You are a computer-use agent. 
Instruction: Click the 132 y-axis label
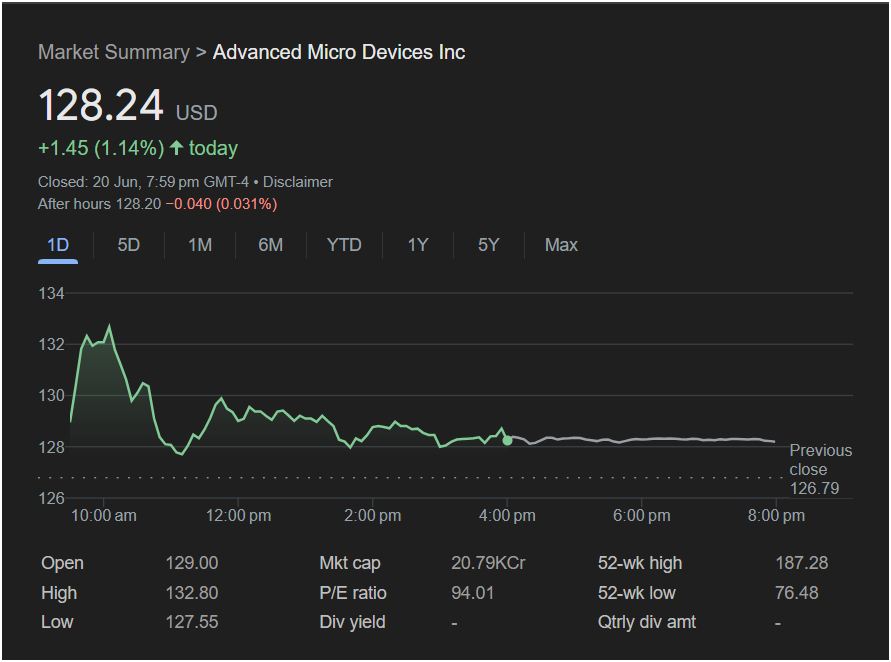(x=51, y=344)
